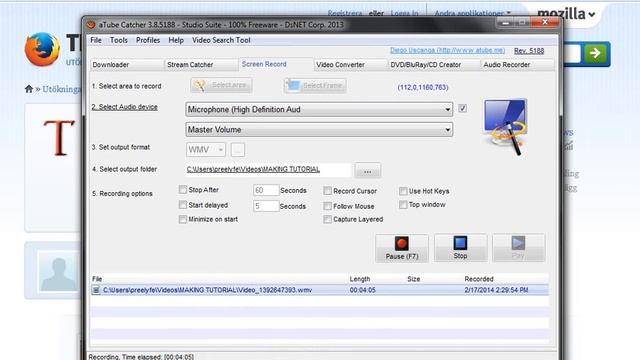
Task: Open the DVD/BluRay/CD Creator tab
Action: pyautogui.click(x=434, y=65)
